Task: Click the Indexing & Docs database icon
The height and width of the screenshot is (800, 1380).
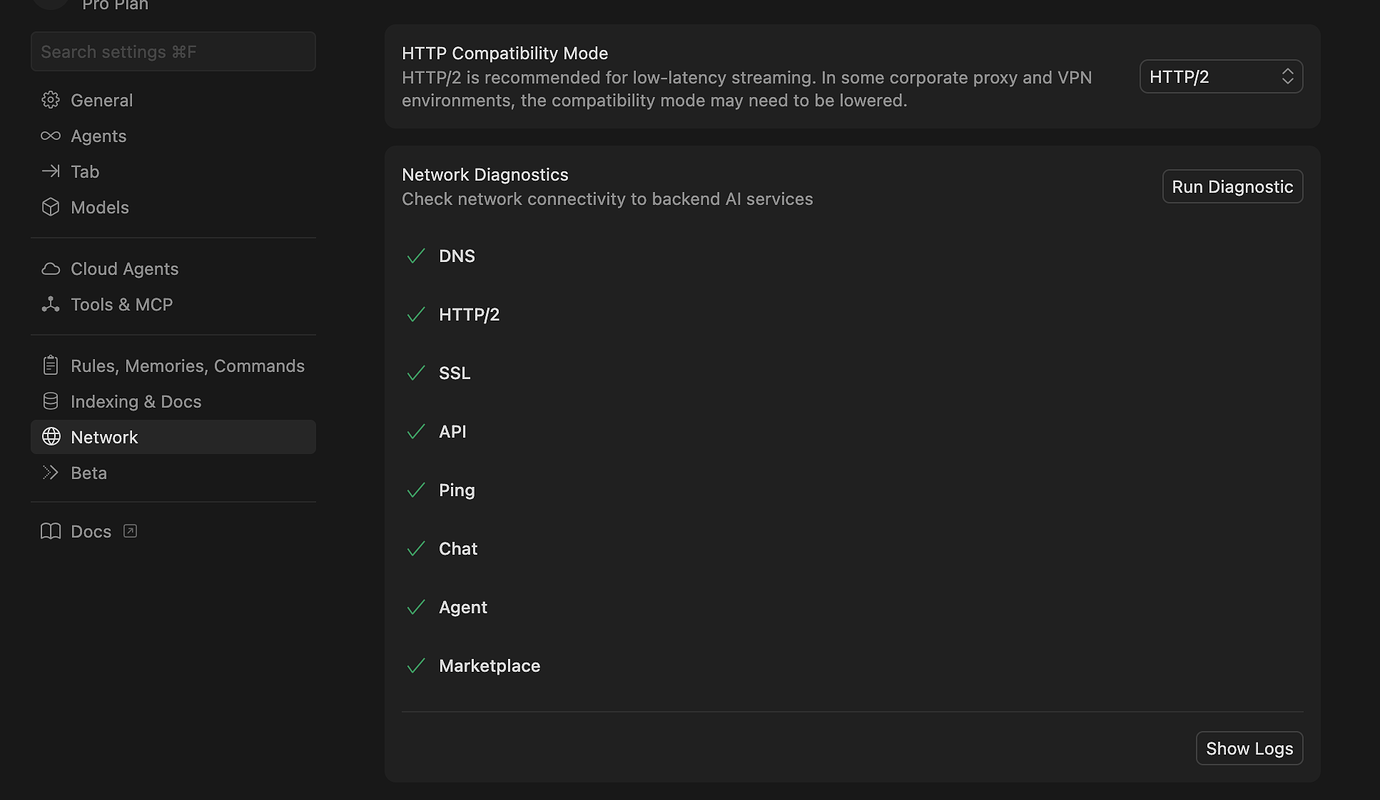Action: 50,401
